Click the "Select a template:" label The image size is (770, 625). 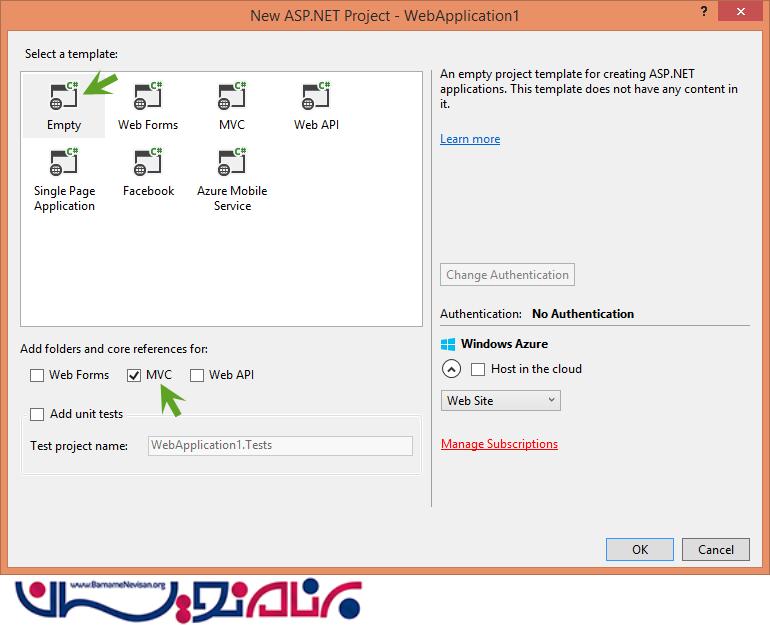[71, 54]
